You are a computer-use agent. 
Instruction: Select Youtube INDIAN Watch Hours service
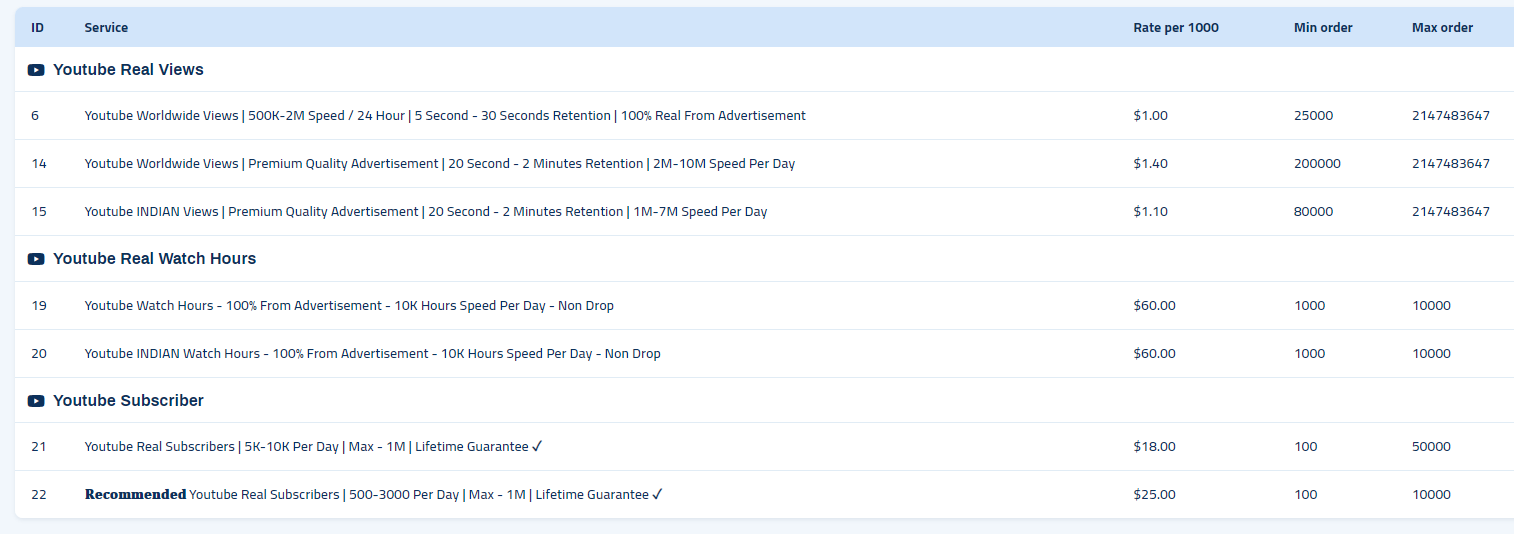(372, 354)
